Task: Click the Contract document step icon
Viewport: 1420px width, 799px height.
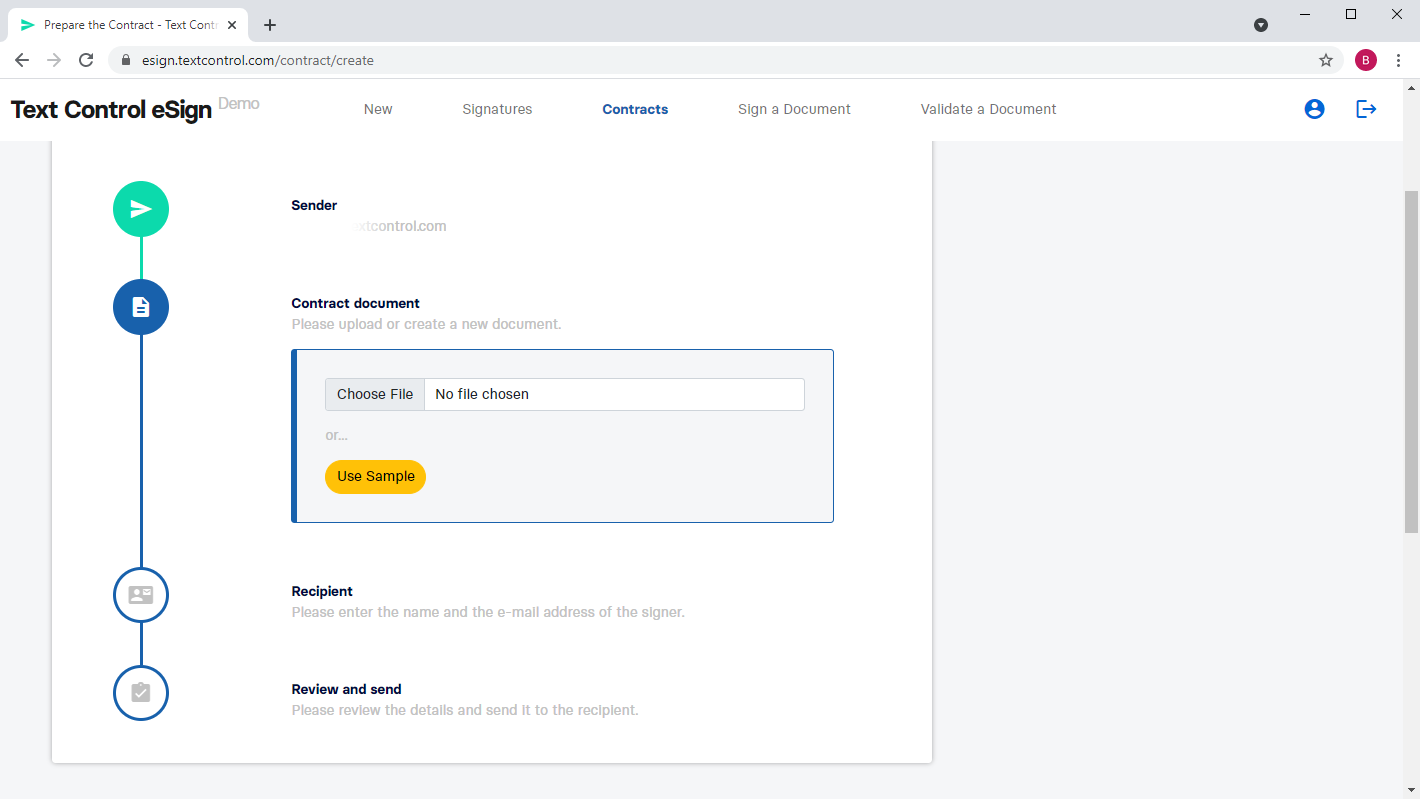Action: pyautogui.click(x=140, y=307)
